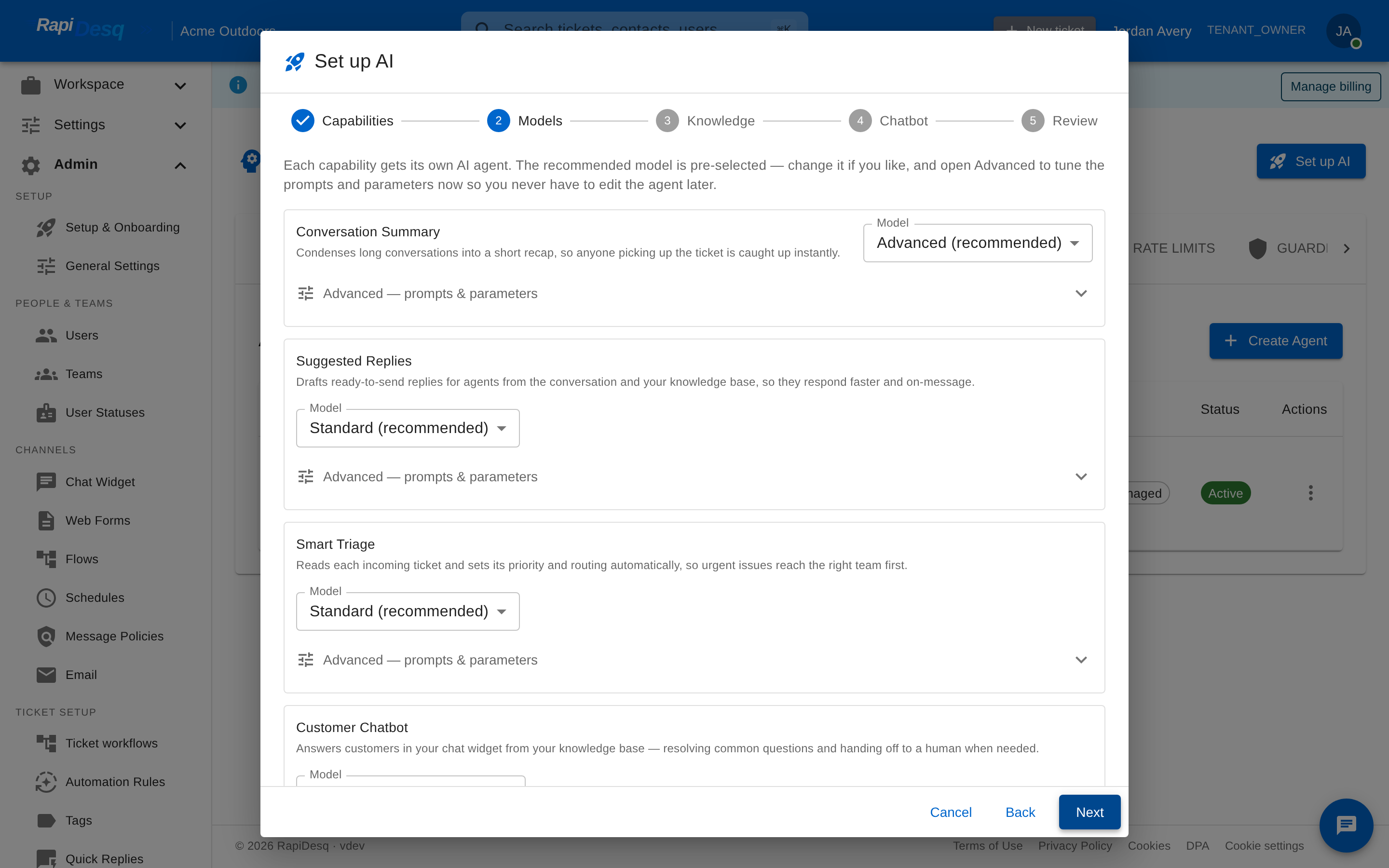Go to the Review step
The width and height of the screenshot is (1389, 868).
(1059, 121)
